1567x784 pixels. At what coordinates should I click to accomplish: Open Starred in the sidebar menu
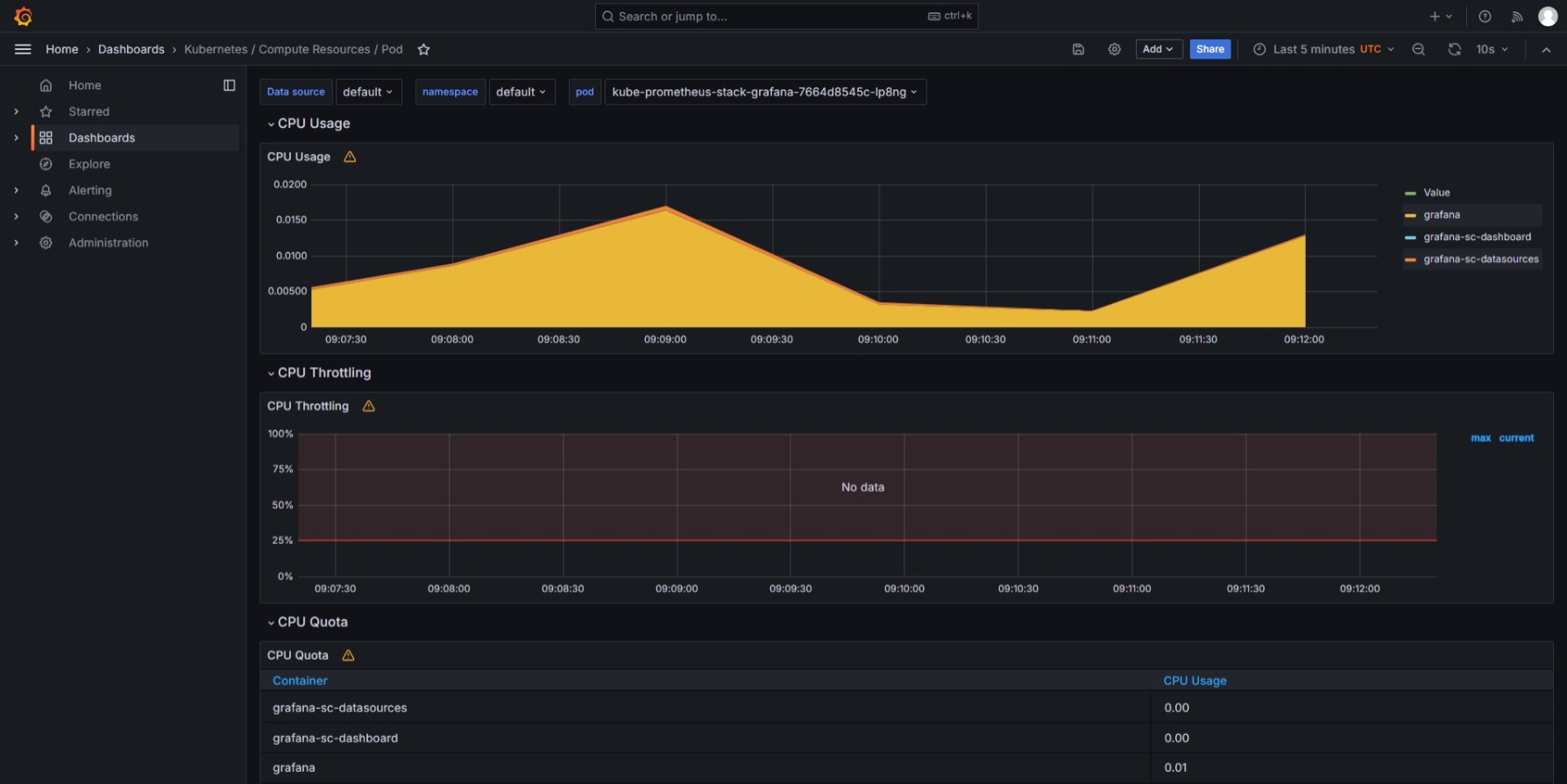(89, 111)
